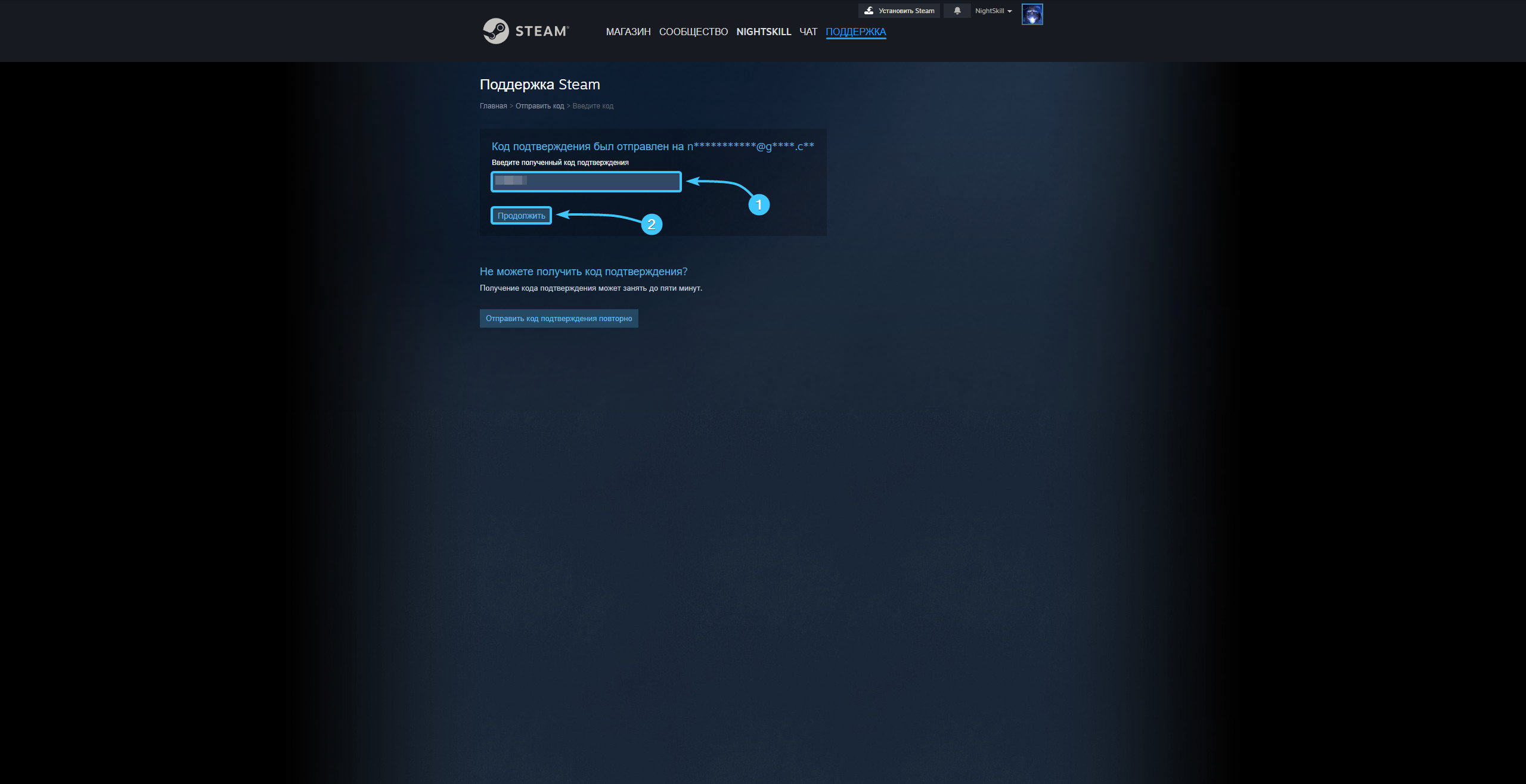Open notifications bell icon
Viewport: 1526px width, 784px height.
957,11
